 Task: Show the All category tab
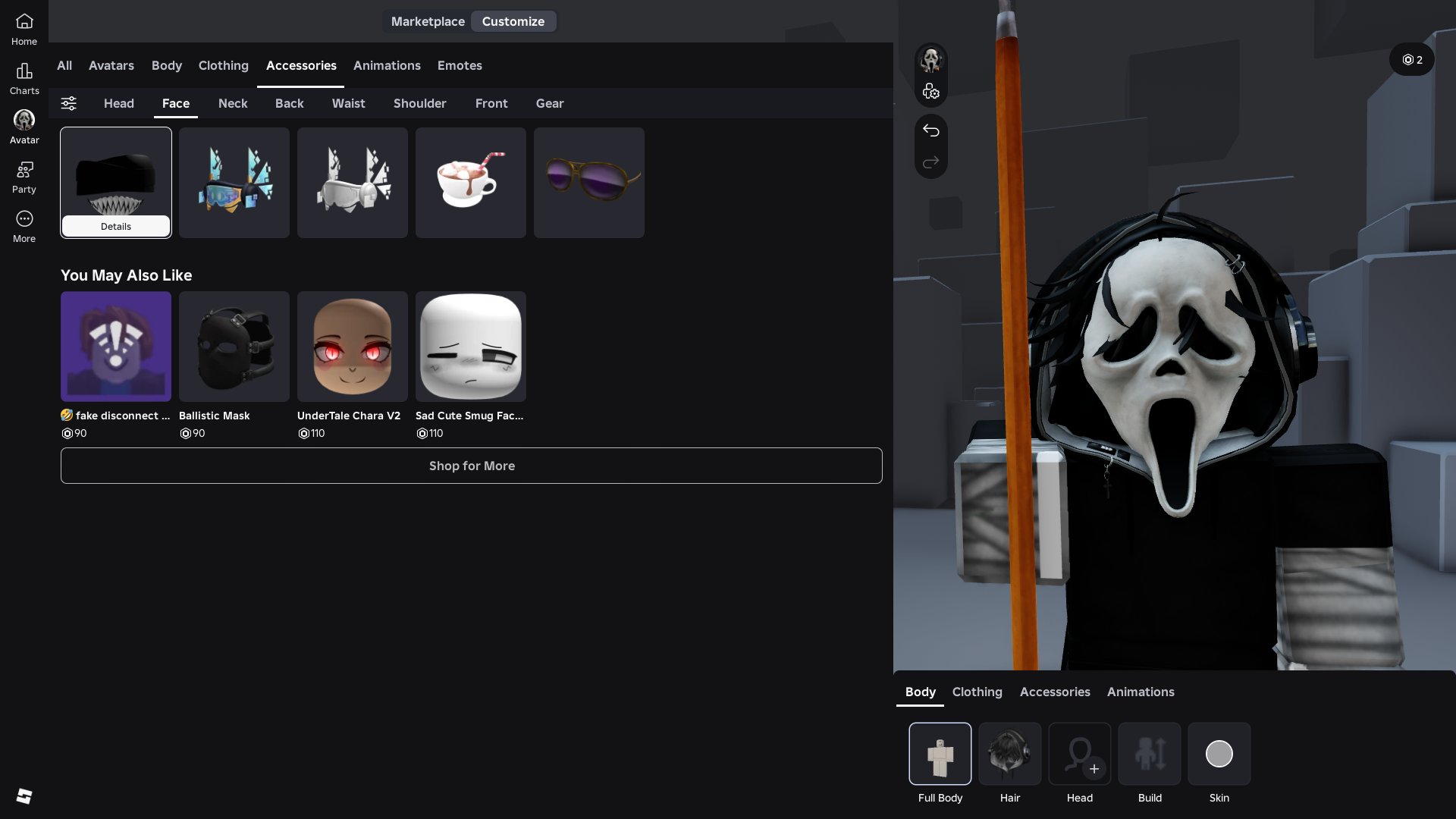point(64,65)
